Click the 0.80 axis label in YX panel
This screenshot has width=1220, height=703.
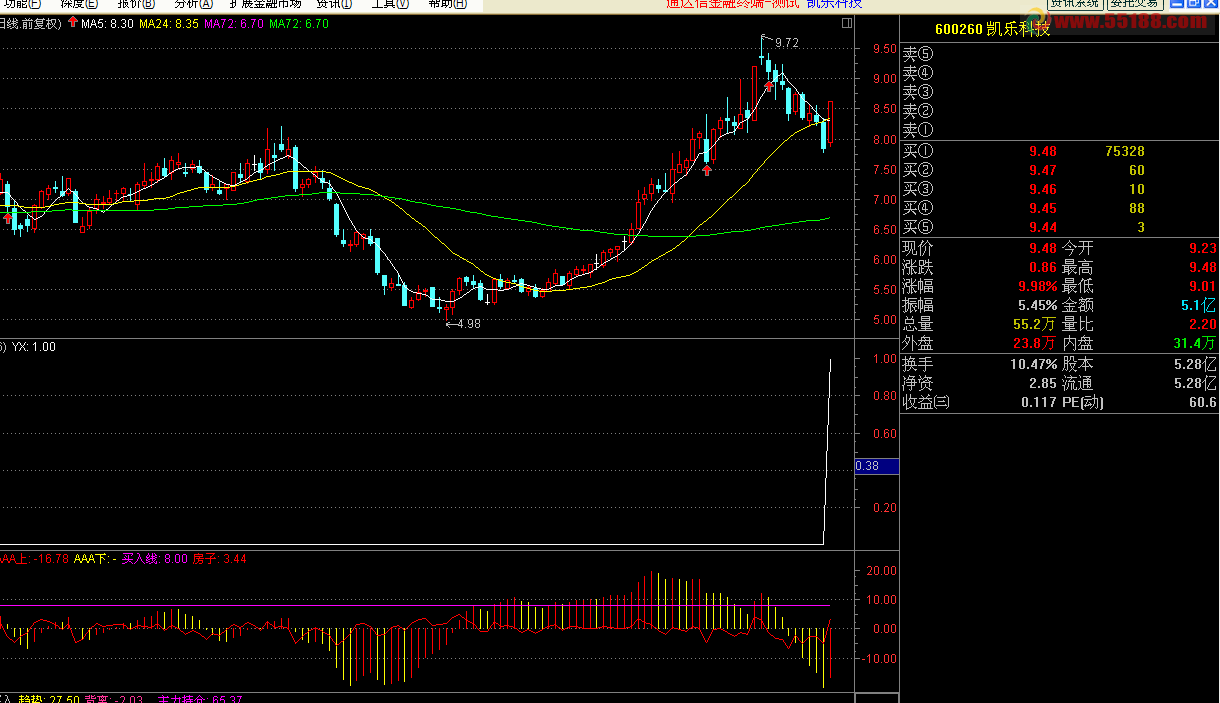pos(883,396)
